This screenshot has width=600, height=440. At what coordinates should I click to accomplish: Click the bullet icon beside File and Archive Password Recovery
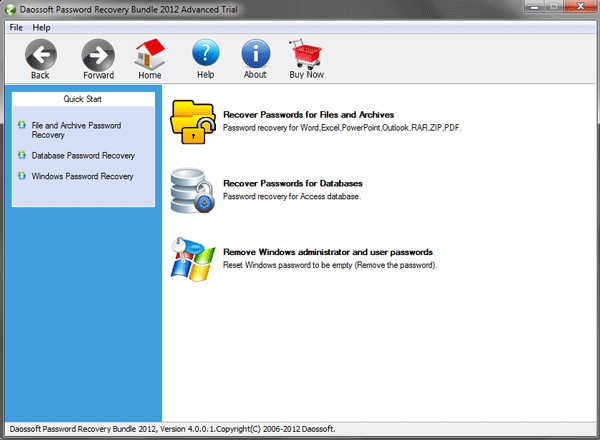[22, 125]
